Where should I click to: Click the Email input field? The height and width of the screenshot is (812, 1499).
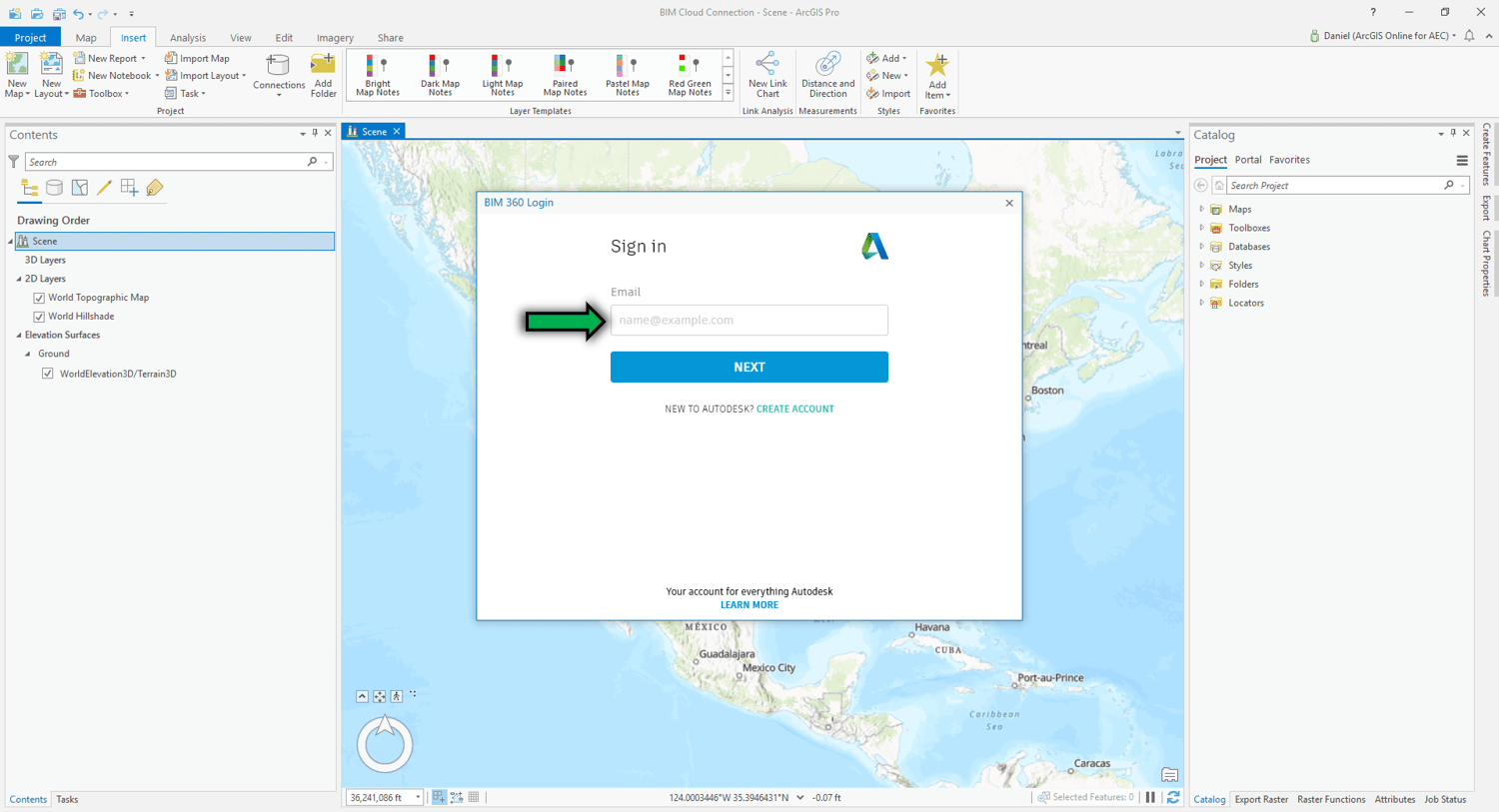pos(749,321)
